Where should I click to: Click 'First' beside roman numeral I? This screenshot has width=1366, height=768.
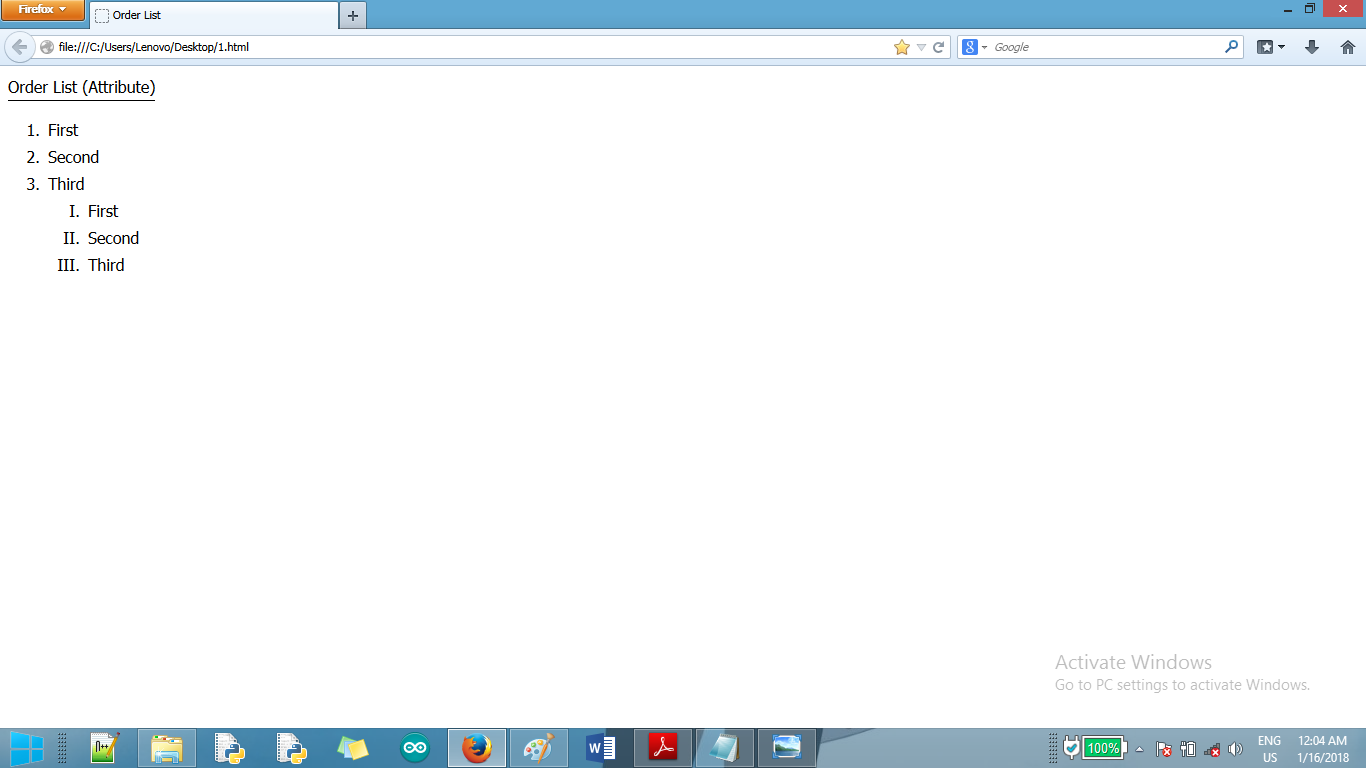point(103,211)
